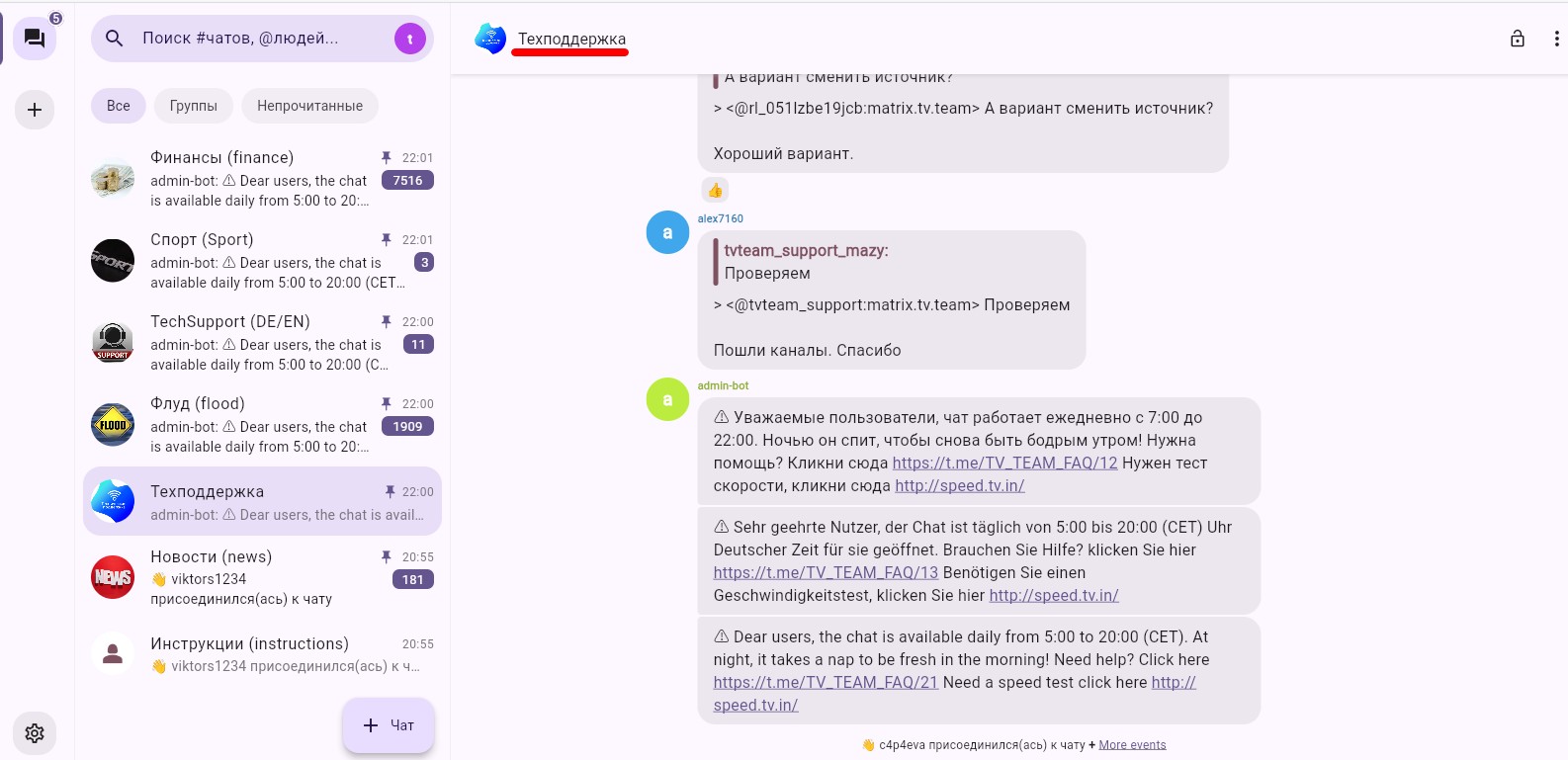Open the chats section icon in sidebar

35,39
